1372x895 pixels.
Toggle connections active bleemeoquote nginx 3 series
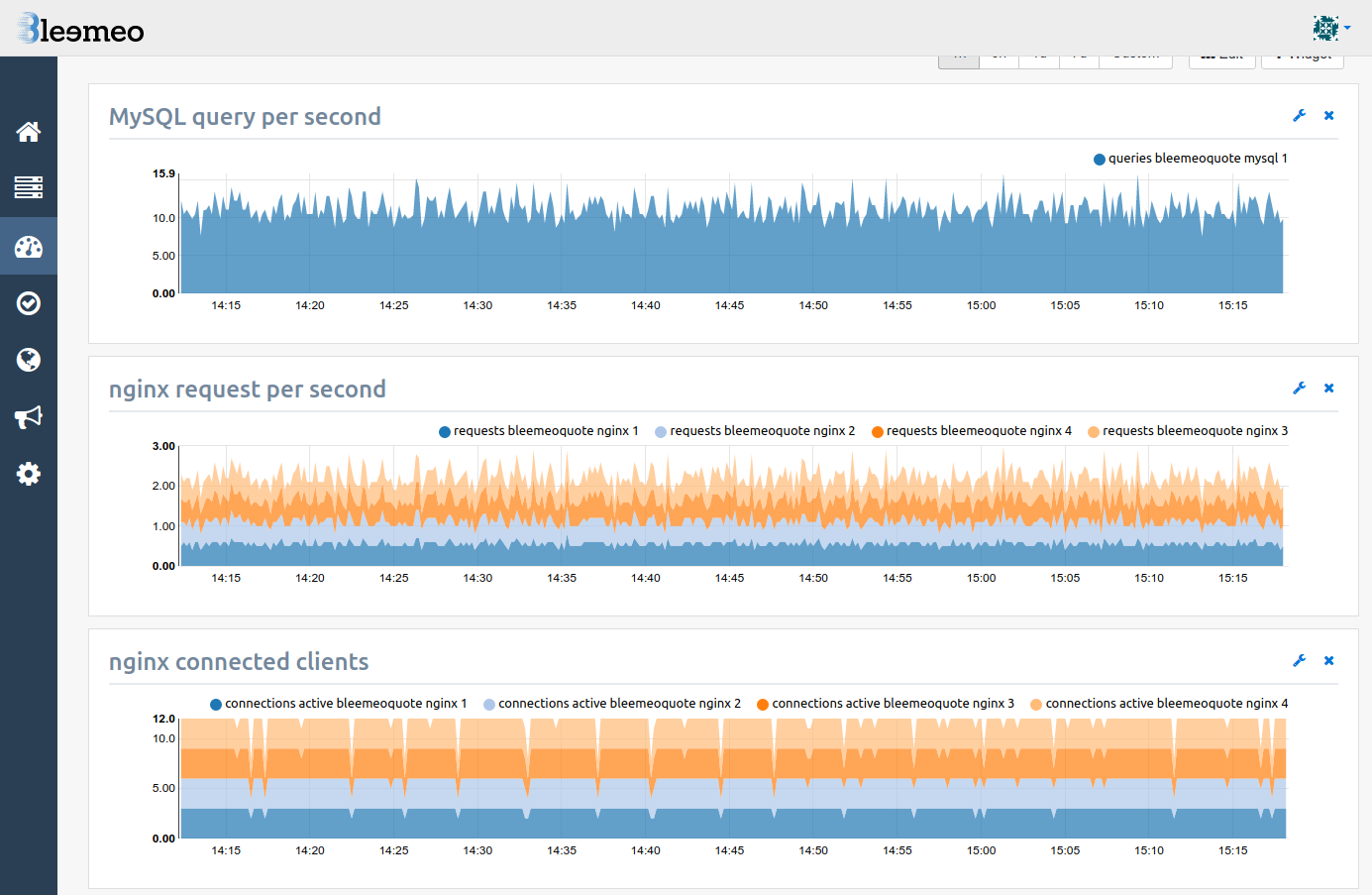coord(886,704)
